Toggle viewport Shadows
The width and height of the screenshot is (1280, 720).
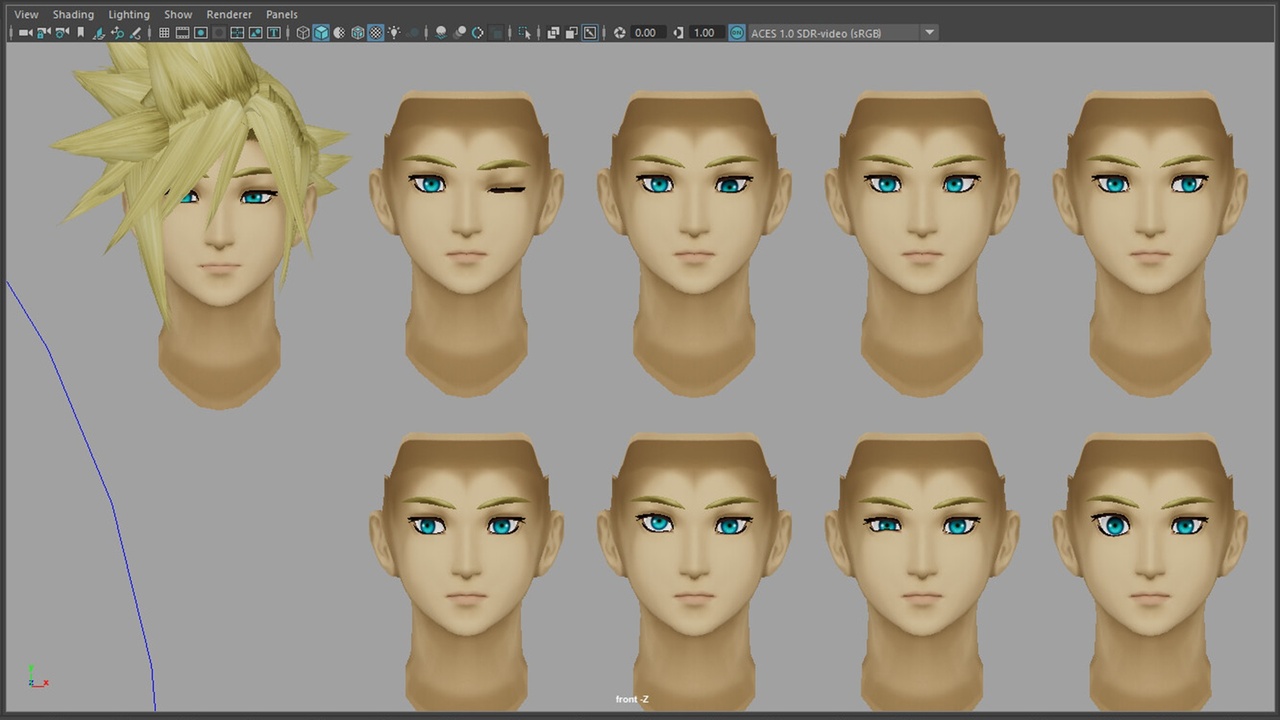click(412, 33)
